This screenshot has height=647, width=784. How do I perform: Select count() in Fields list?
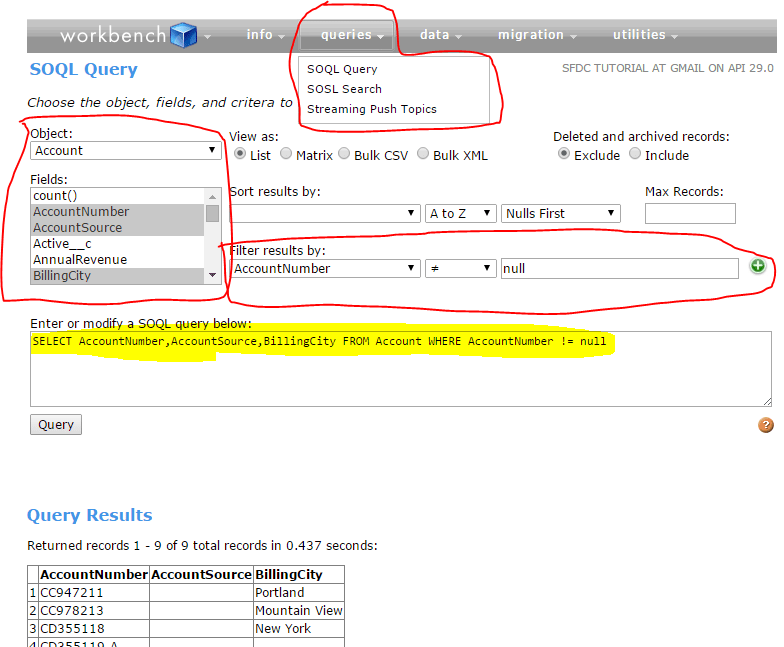(x=118, y=196)
